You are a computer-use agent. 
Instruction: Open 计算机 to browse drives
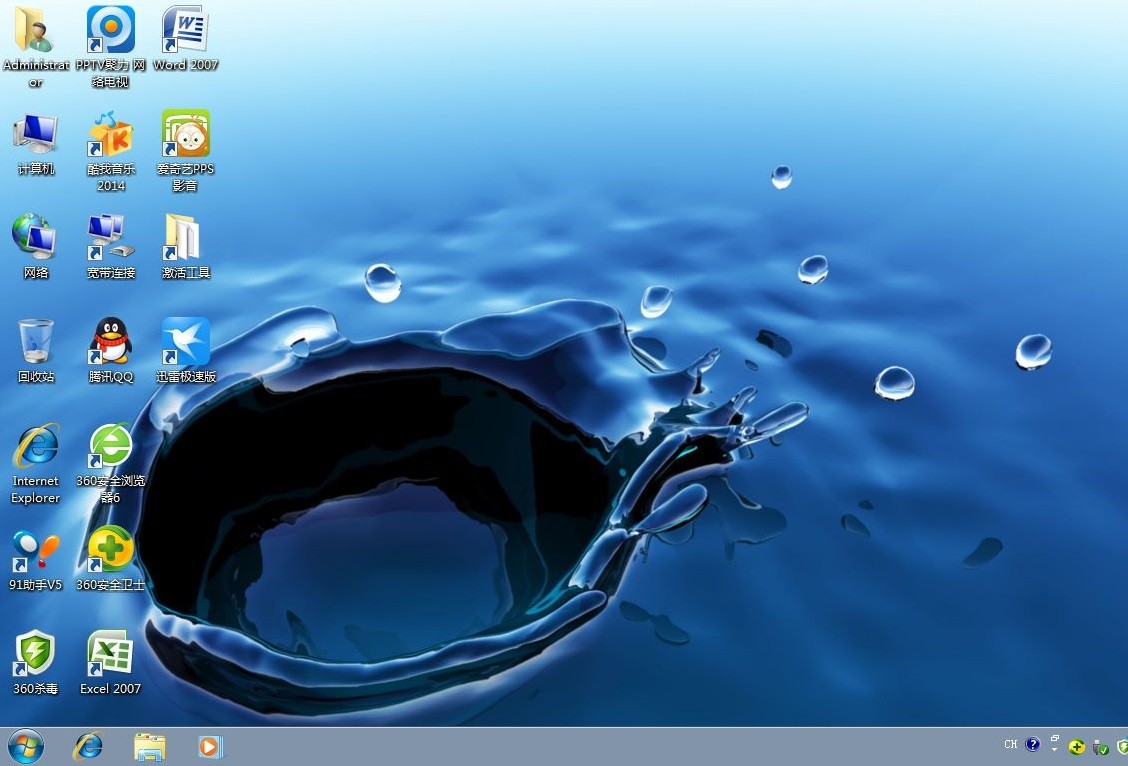(35, 135)
